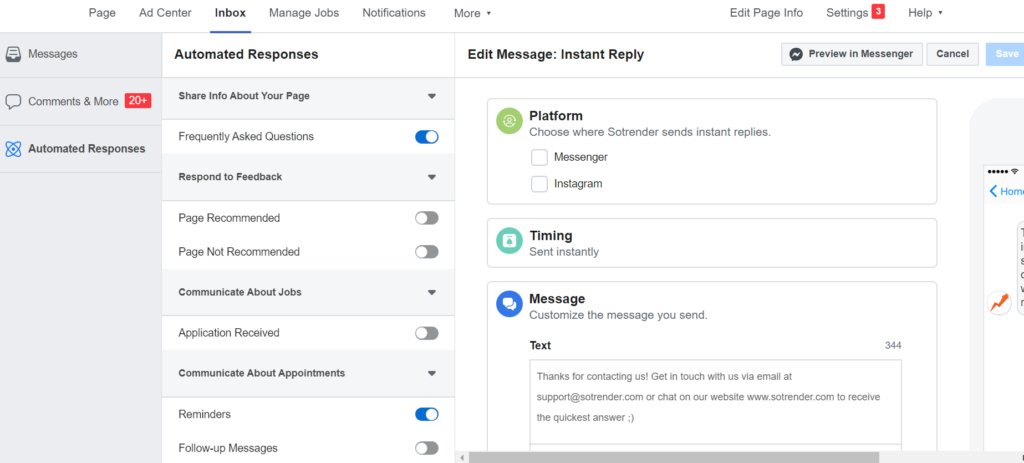Viewport: 1024px width, 463px height.
Task: Collapse the Share Info About Your Page section
Action: point(432,97)
